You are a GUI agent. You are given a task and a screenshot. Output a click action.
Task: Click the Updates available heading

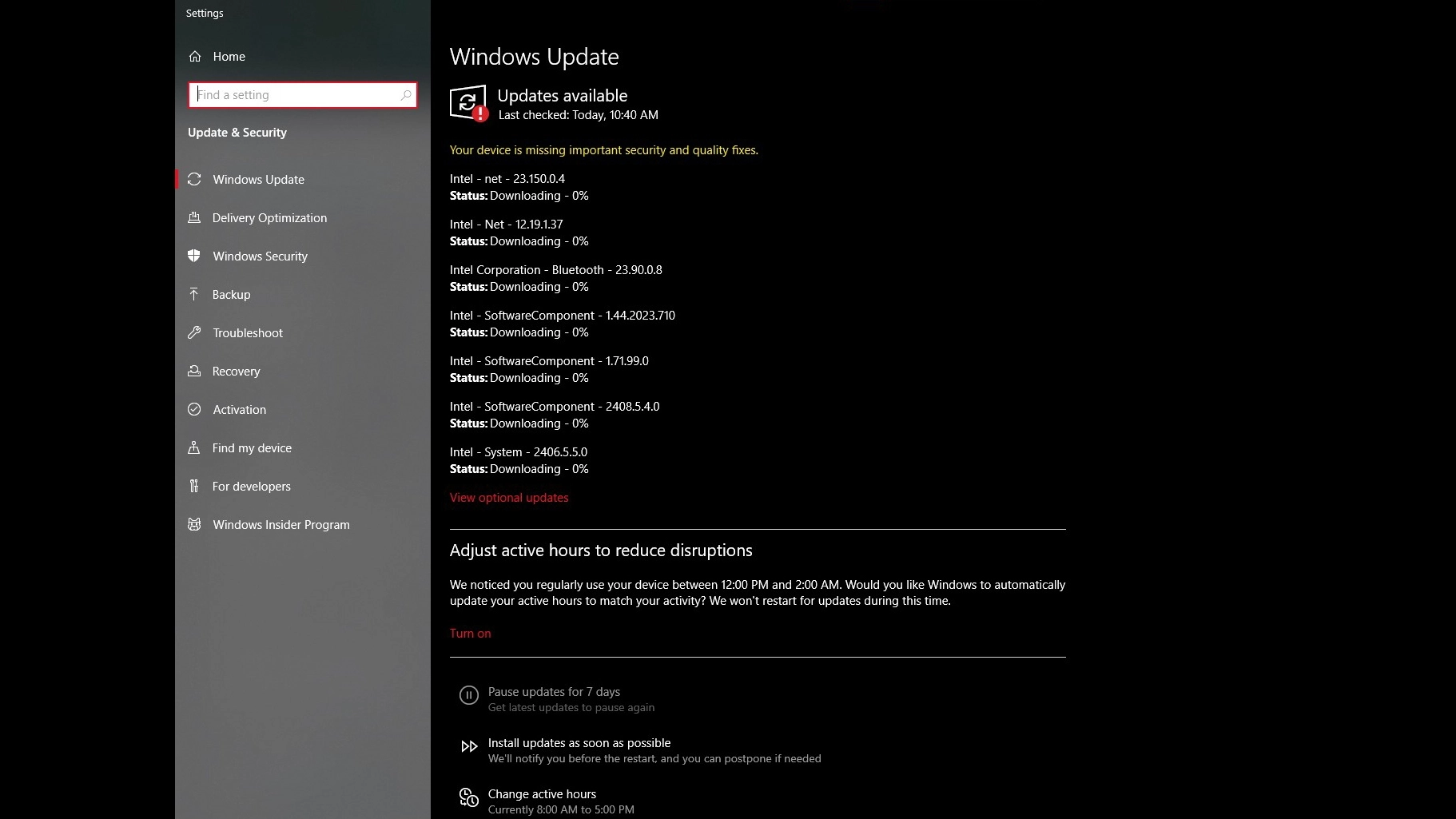tap(563, 96)
